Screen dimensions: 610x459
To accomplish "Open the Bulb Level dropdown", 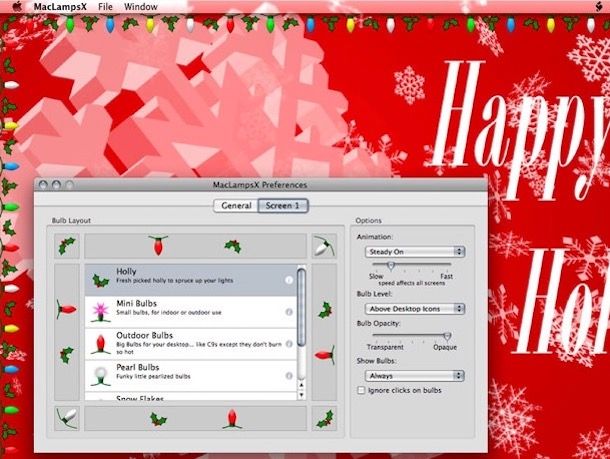I will (415, 309).
